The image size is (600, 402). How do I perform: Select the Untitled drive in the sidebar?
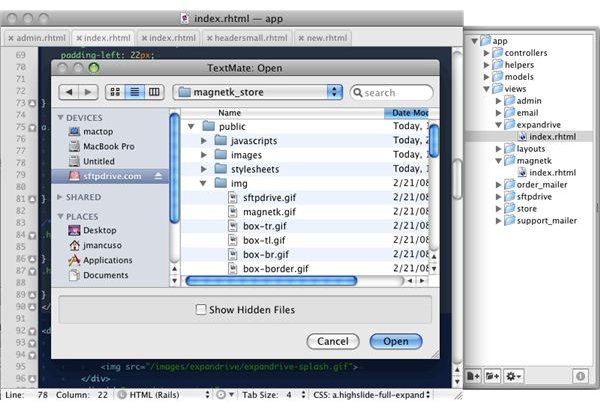[99, 161]
